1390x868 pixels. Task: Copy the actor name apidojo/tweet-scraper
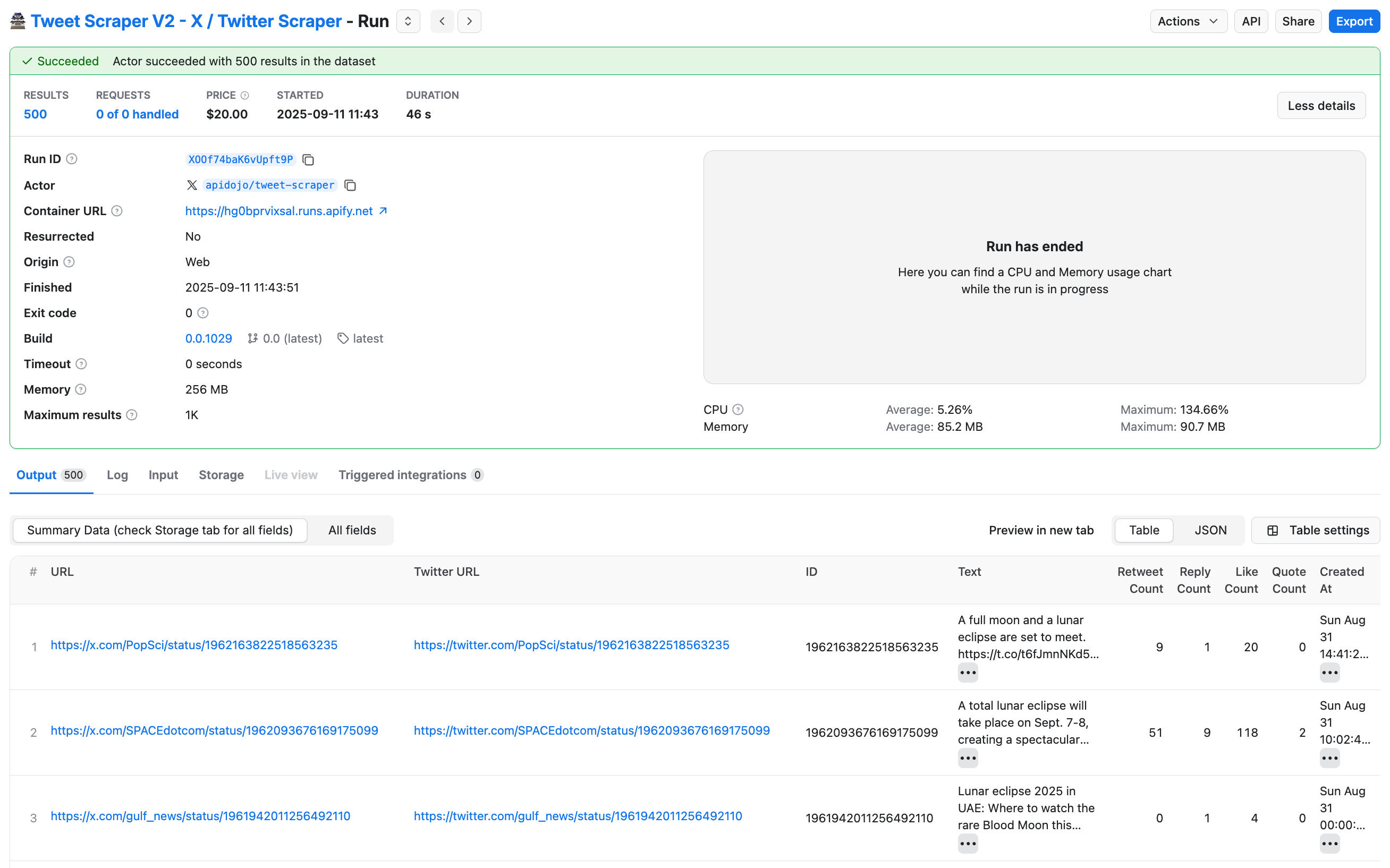pyautogui.click(x=350, y=185)
